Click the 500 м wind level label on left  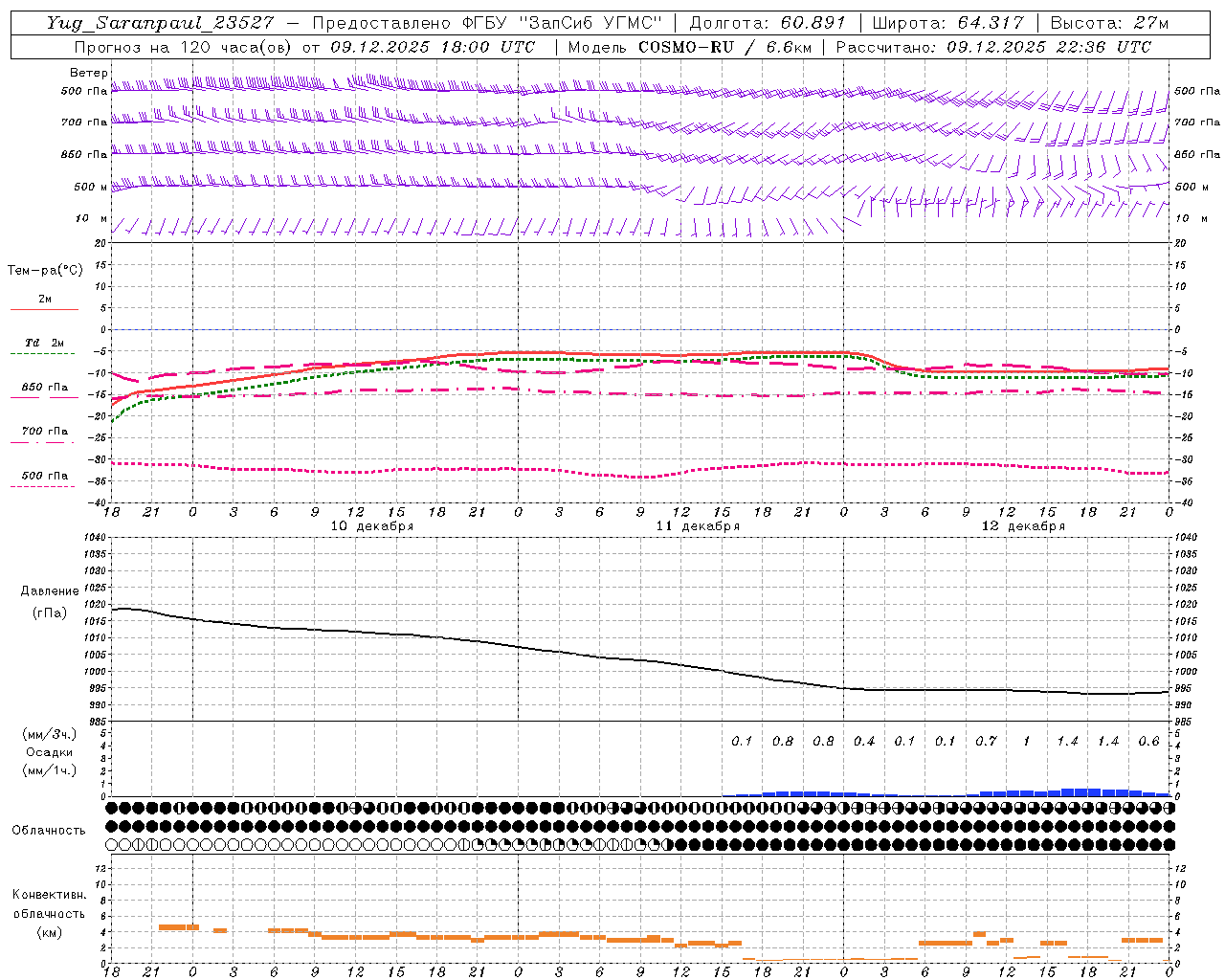[x=90, y=188]
